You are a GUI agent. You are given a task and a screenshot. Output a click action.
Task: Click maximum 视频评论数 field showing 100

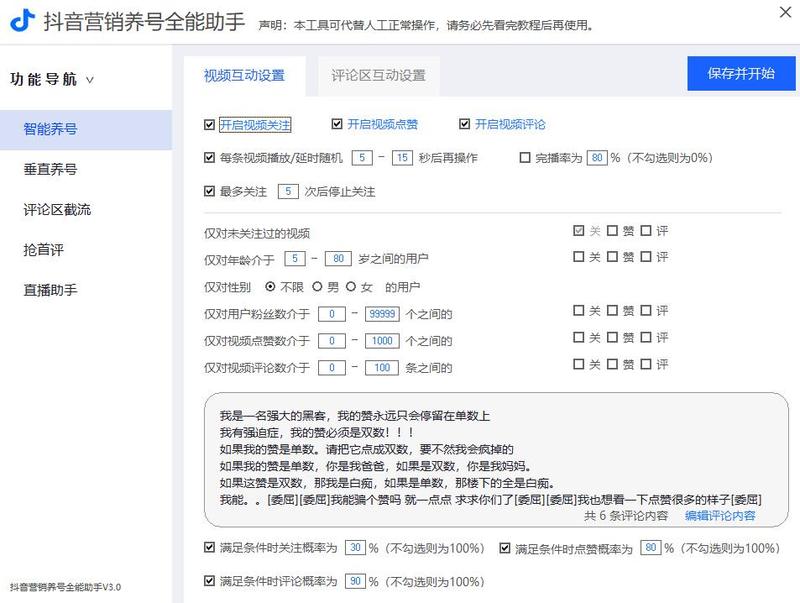(382, 368)
